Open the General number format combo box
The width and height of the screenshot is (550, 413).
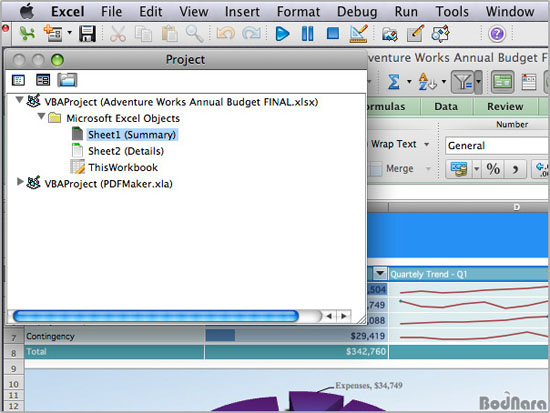pyautogui.click(x=497, y=146)
